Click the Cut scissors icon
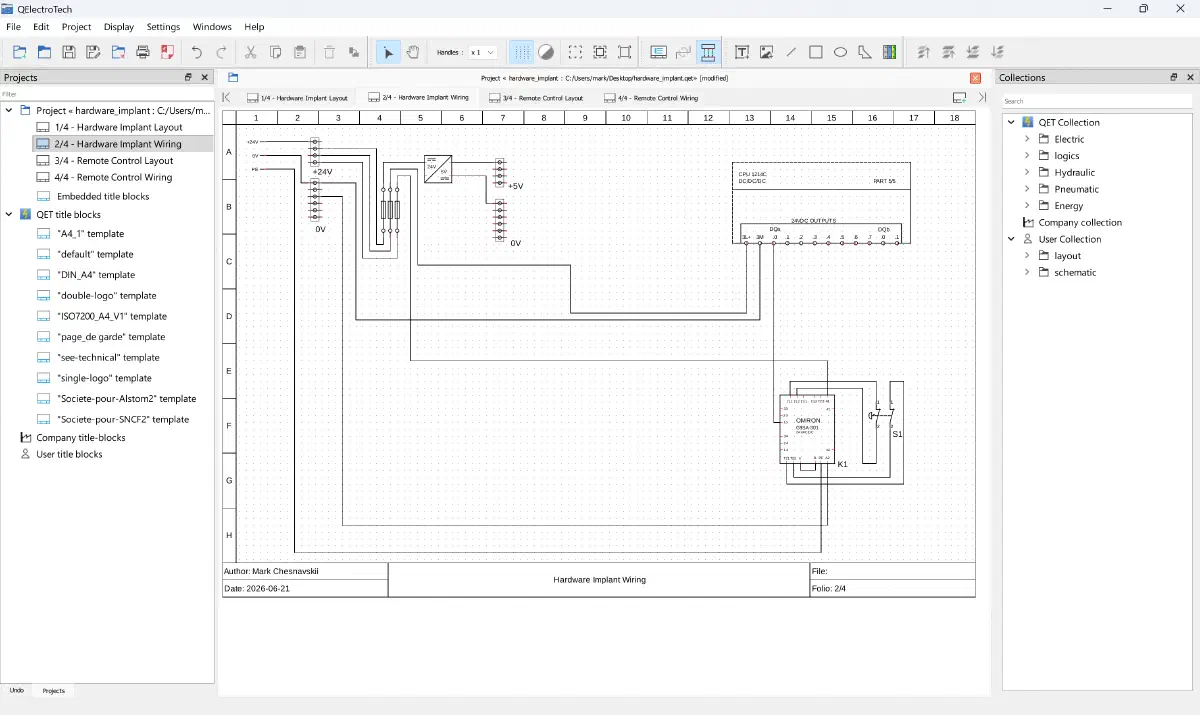The image size is (1200, 715). [251, 52]
